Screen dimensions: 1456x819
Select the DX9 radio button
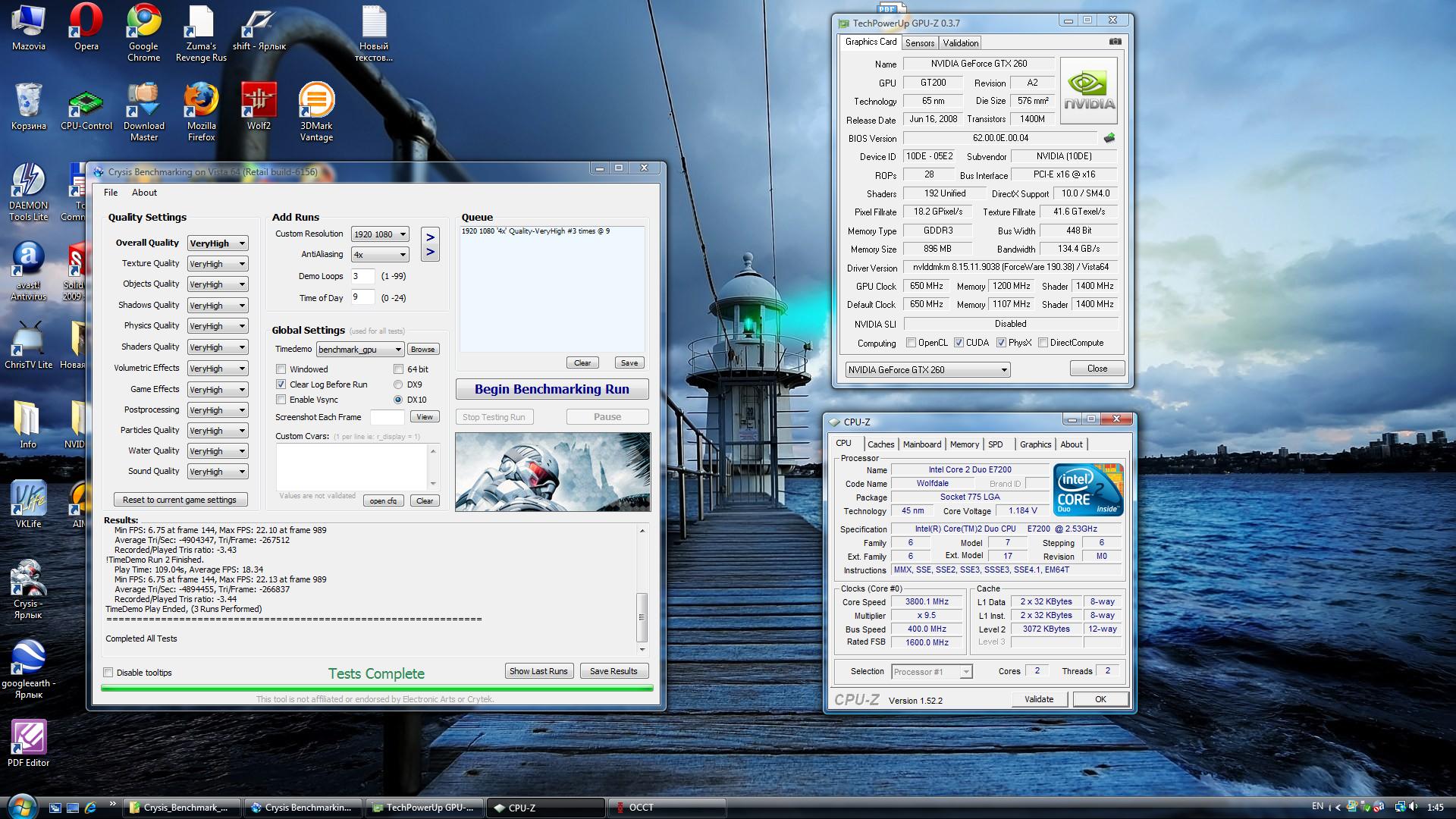tap(398, 384)
